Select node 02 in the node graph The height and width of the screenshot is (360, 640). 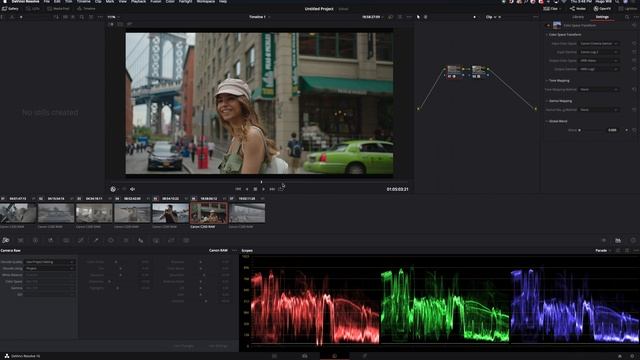(479, 72)
